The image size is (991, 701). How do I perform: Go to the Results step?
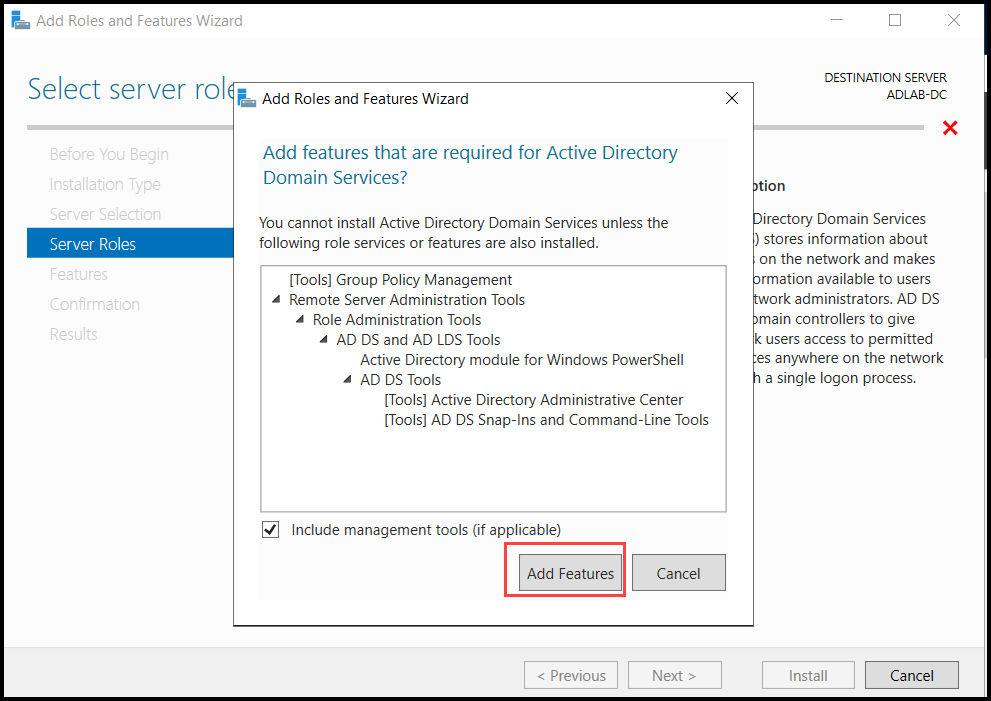click(73, 334)
